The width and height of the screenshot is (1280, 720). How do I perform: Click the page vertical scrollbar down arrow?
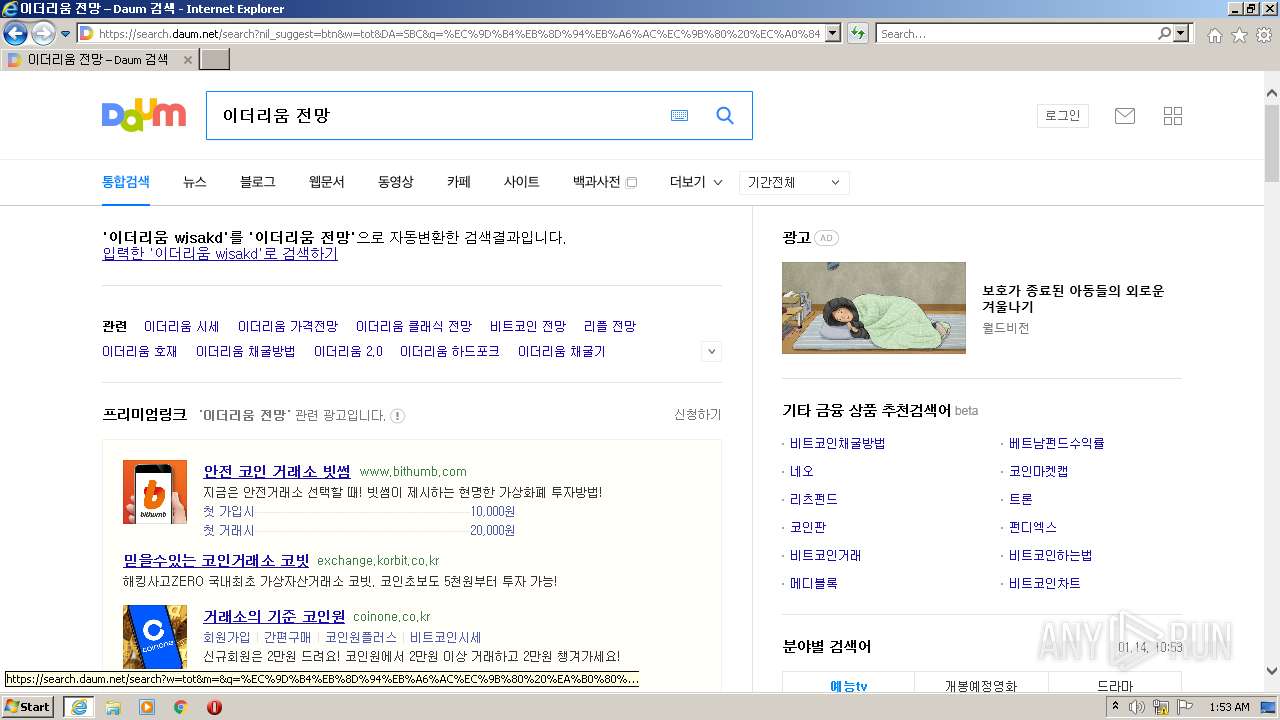point(1272,671)
